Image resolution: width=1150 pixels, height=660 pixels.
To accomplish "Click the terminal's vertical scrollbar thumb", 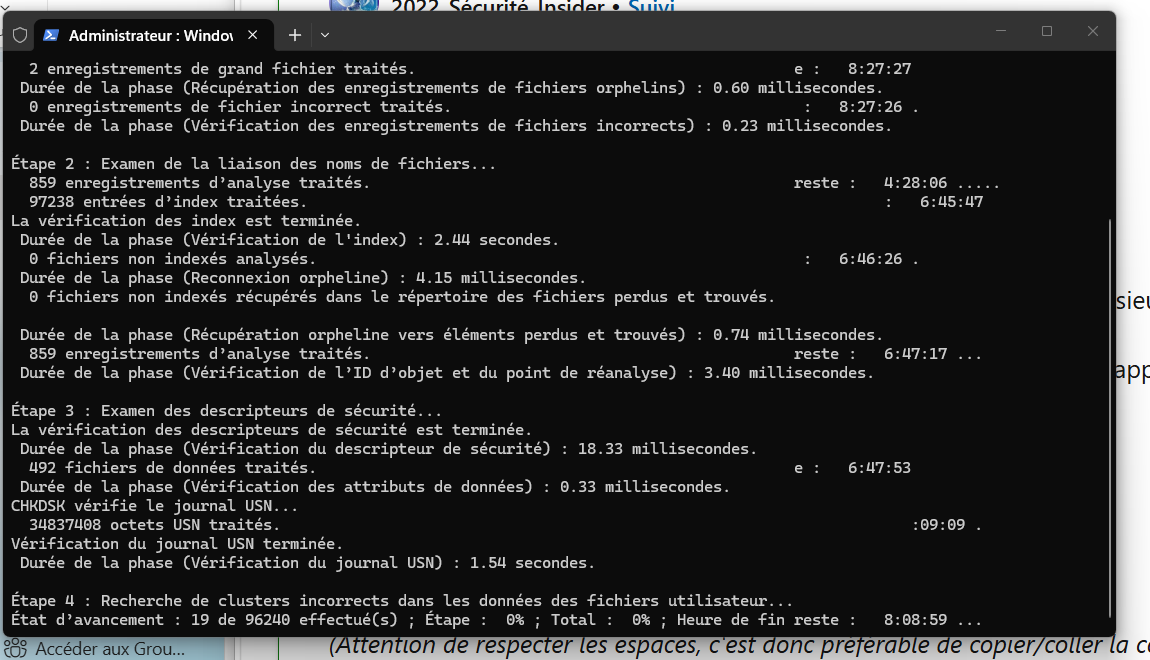I will coord(1110,419).
